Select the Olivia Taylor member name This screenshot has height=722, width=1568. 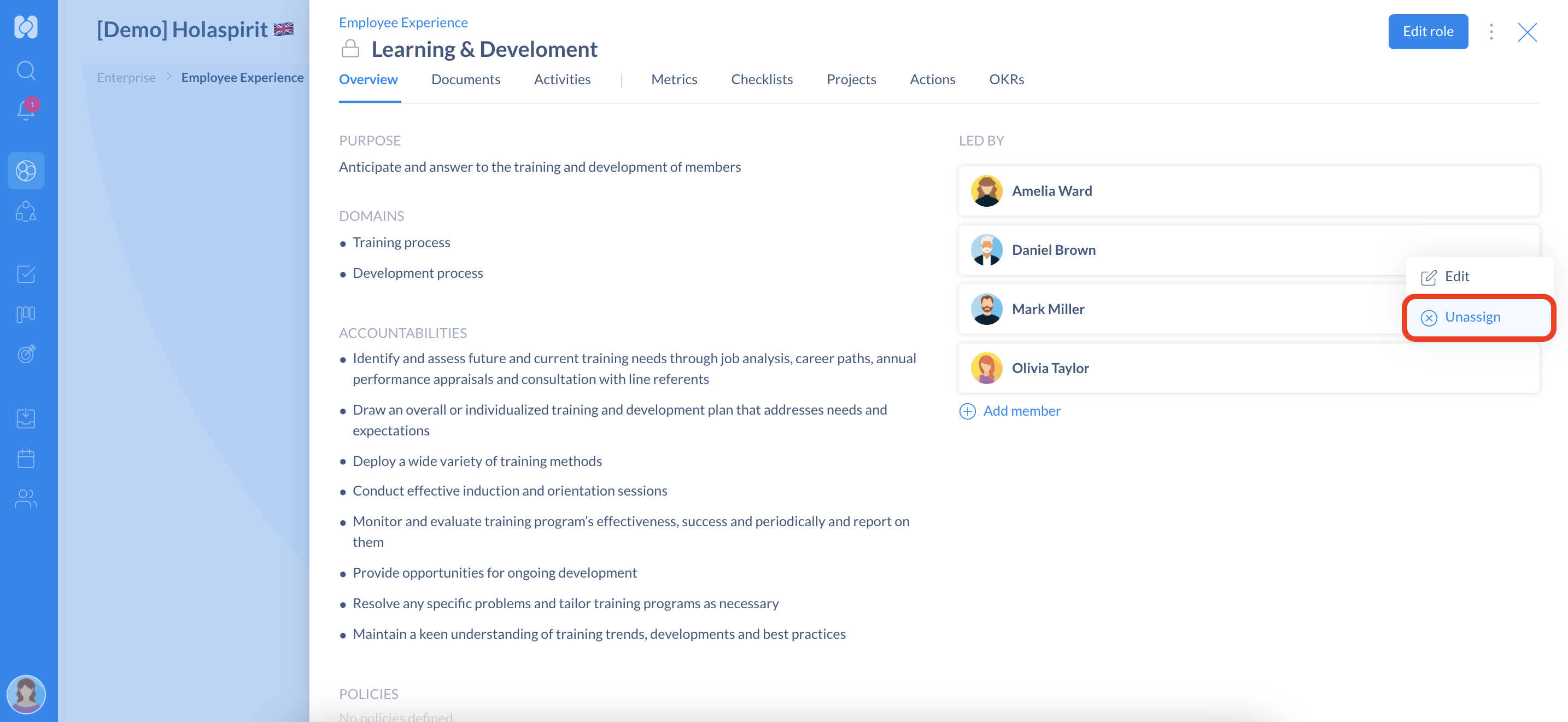[1050, 368]
